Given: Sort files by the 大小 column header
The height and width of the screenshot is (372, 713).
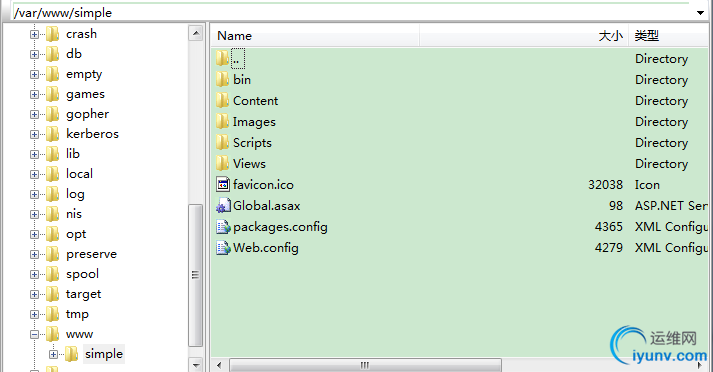Looking at the screenshot, I should (523, 35).
